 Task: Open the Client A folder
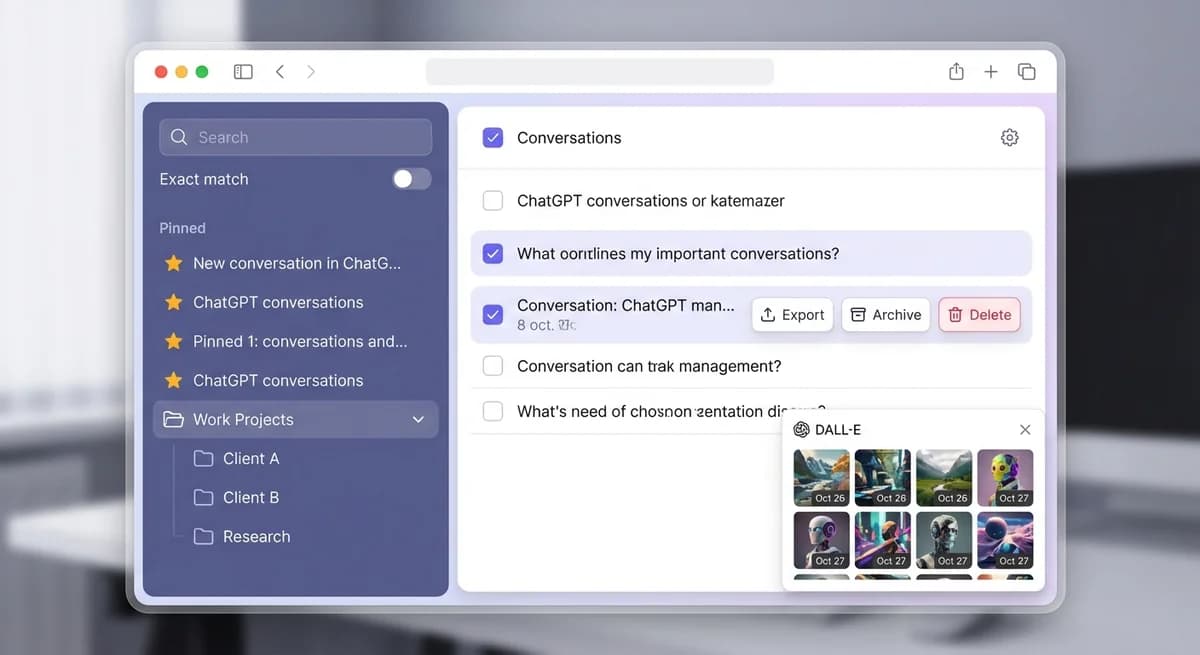point(251,458)
